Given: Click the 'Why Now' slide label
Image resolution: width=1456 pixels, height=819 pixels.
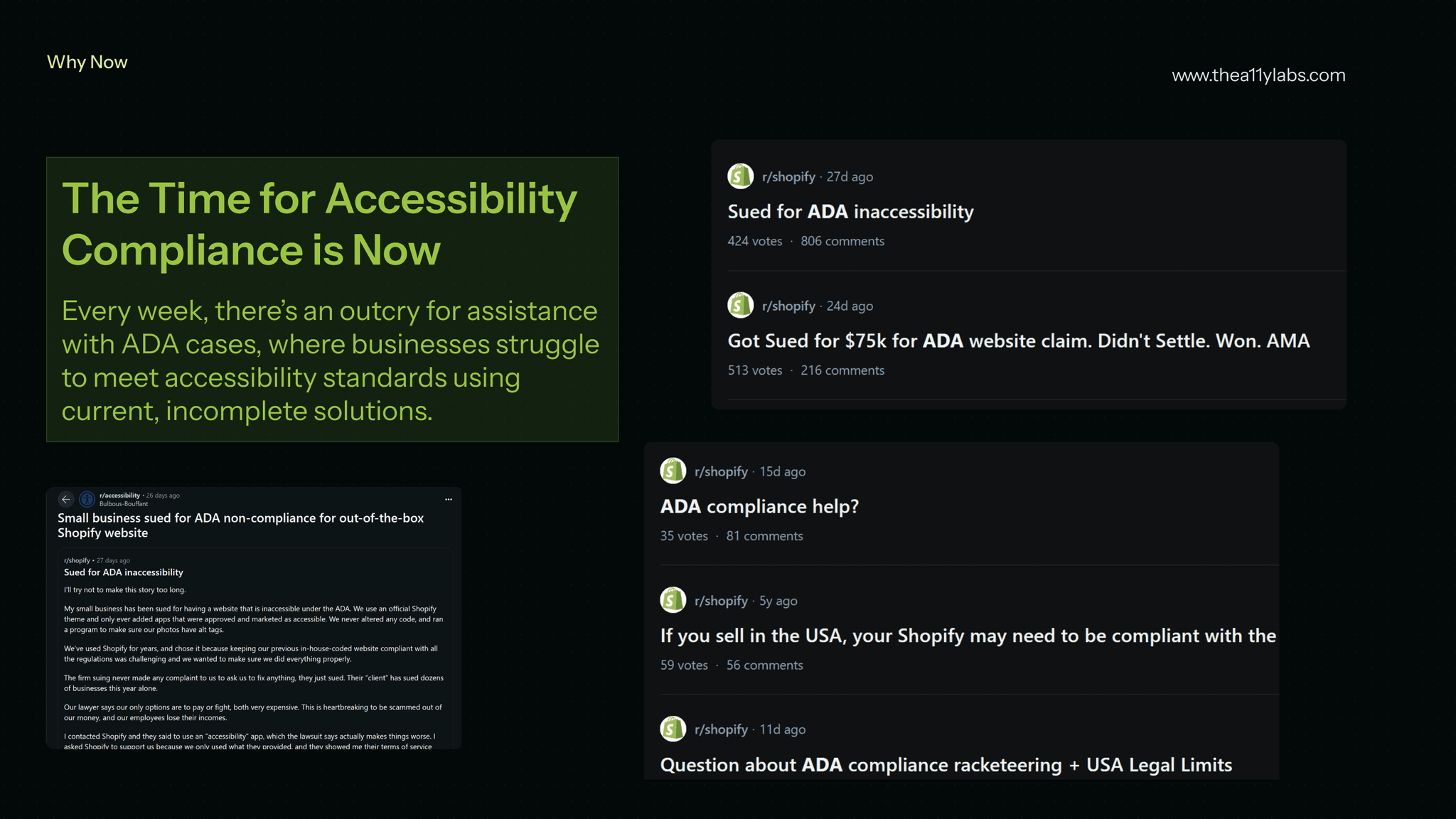Looking at the screenshot, I should (x=87, y=62).
